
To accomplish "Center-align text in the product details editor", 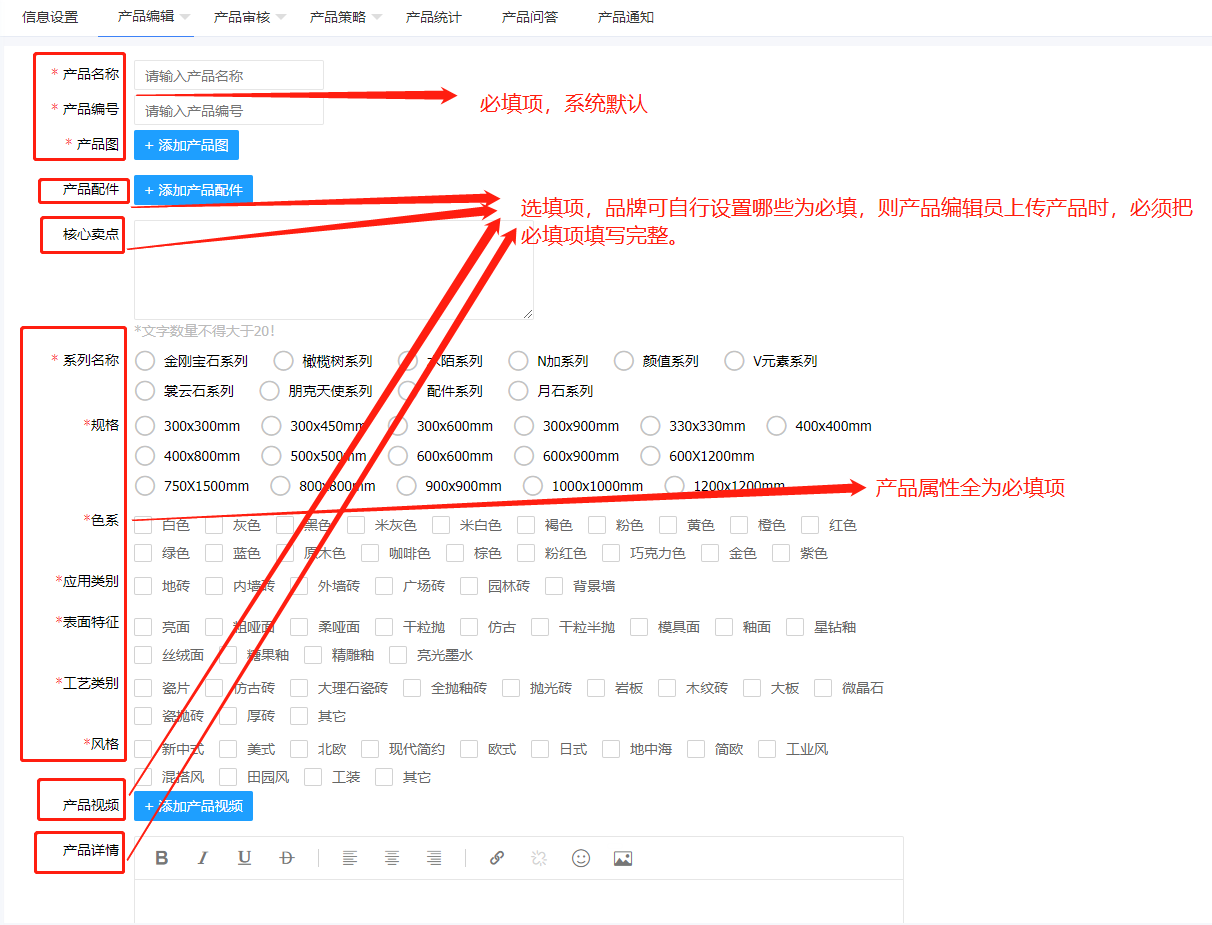I will [392, 858].
